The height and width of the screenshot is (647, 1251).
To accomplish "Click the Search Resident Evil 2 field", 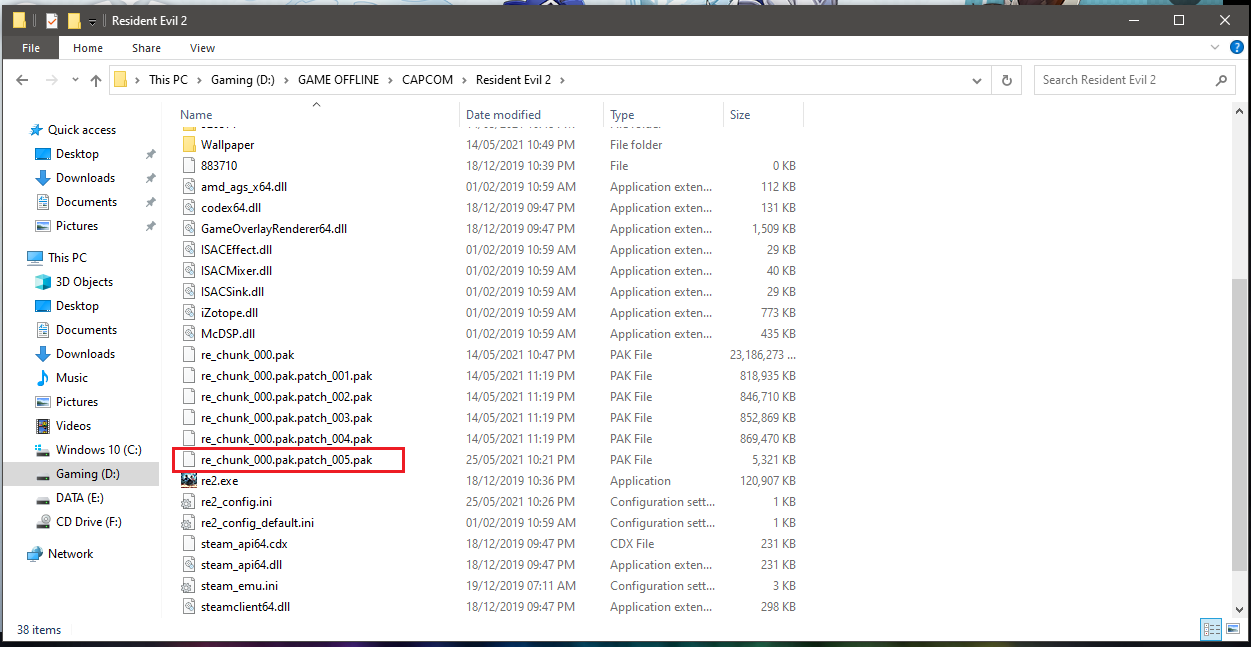I will 1123,80.
